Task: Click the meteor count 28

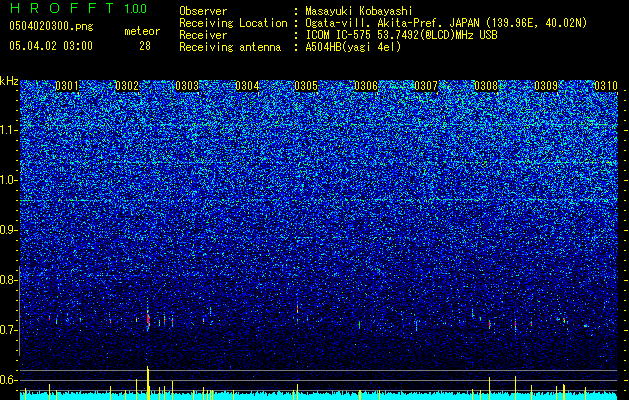Action: point(145,46)
